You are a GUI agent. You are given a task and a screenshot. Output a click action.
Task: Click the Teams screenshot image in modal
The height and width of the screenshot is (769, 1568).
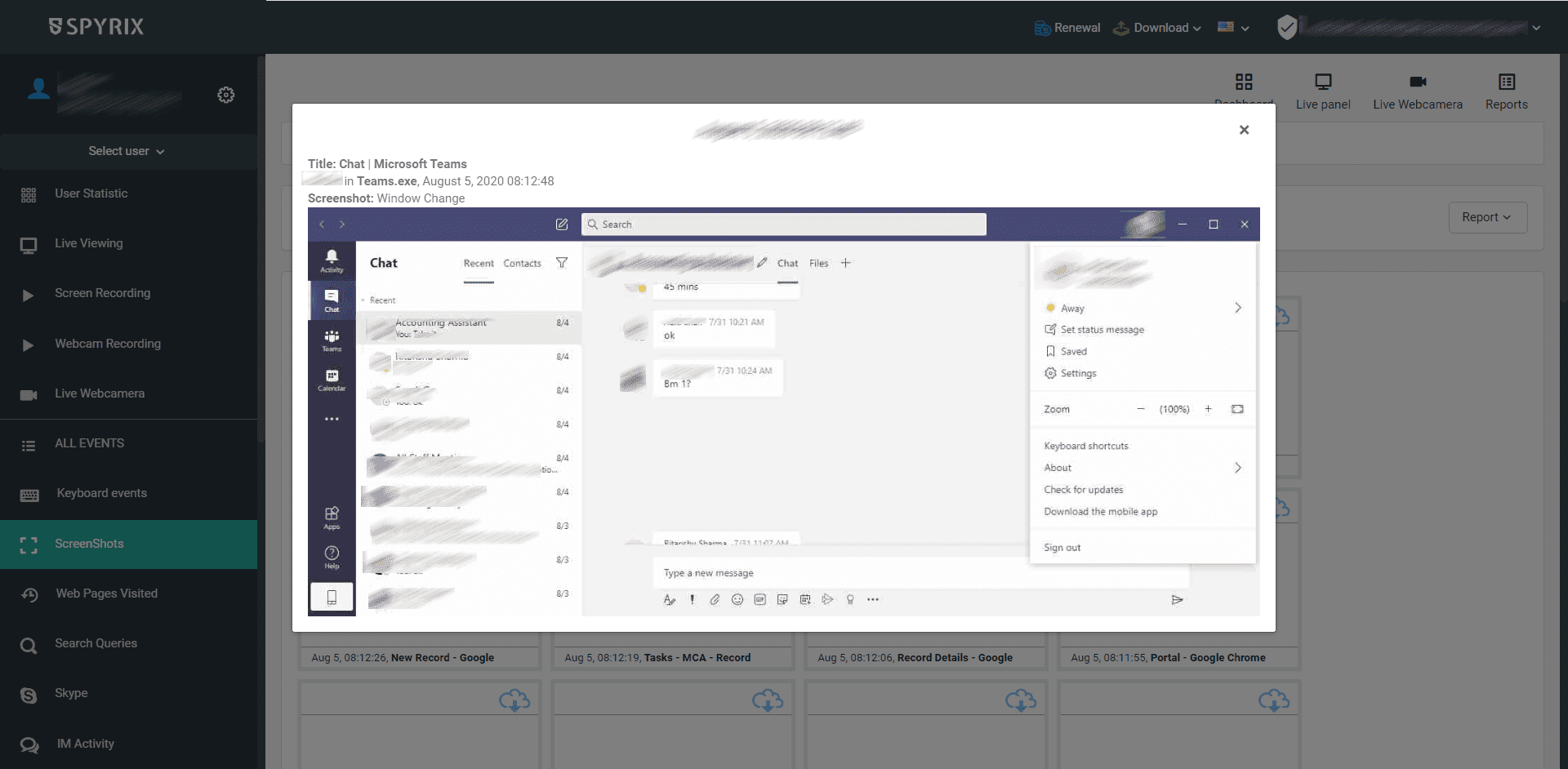[x=783, y=411]
